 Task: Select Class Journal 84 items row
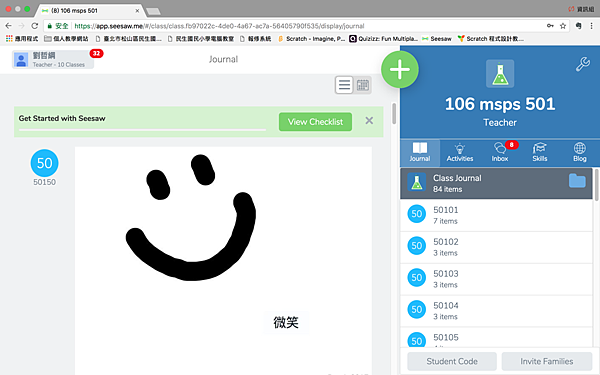(x=496, y=183)
